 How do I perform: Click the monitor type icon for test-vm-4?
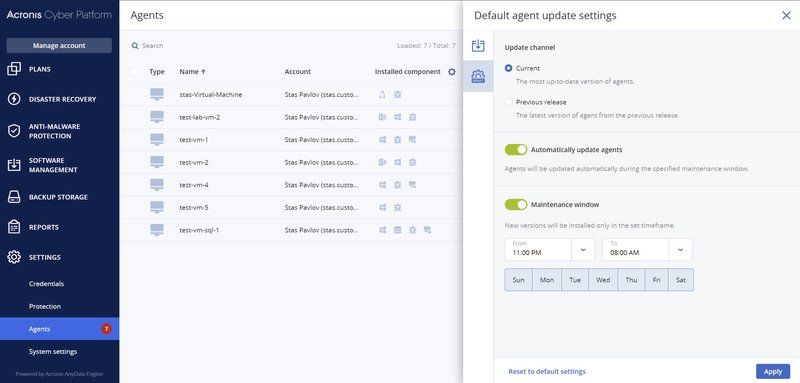(157, 185)
